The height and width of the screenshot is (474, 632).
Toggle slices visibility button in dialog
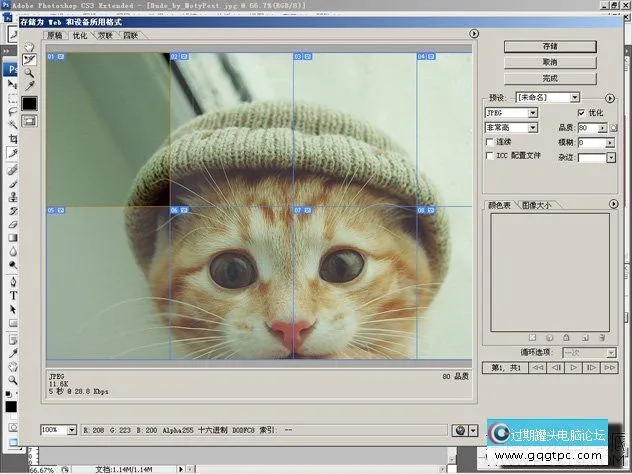coord(29,121)
